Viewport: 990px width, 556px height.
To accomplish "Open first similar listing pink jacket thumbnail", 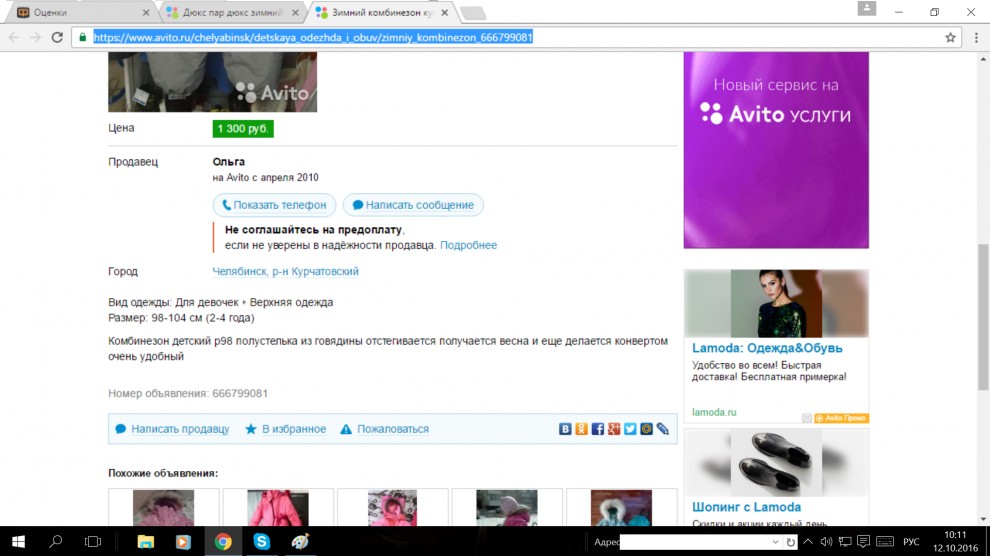I will (x=164, y=507).
